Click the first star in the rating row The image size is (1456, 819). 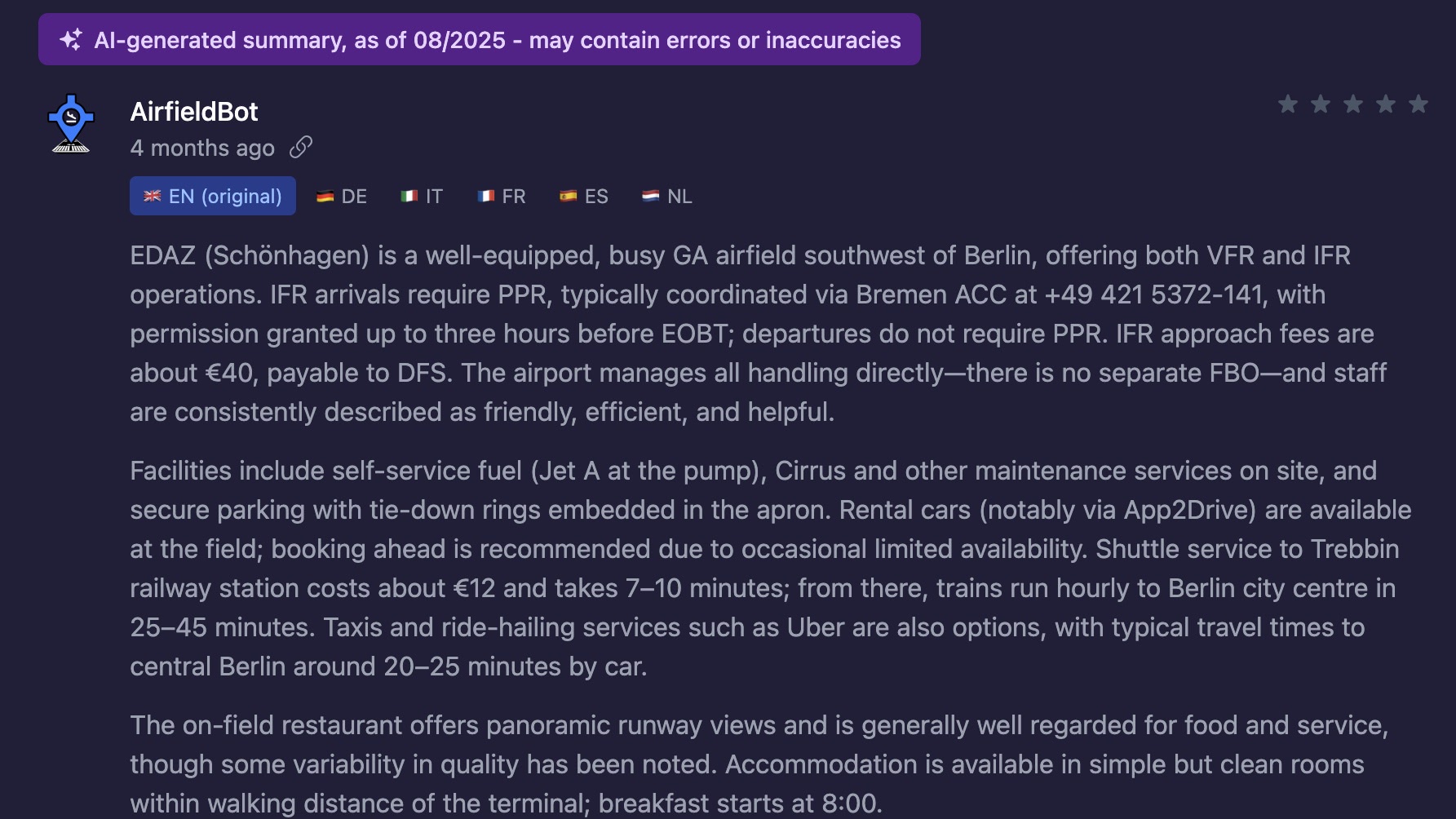tap(1289, 104)
